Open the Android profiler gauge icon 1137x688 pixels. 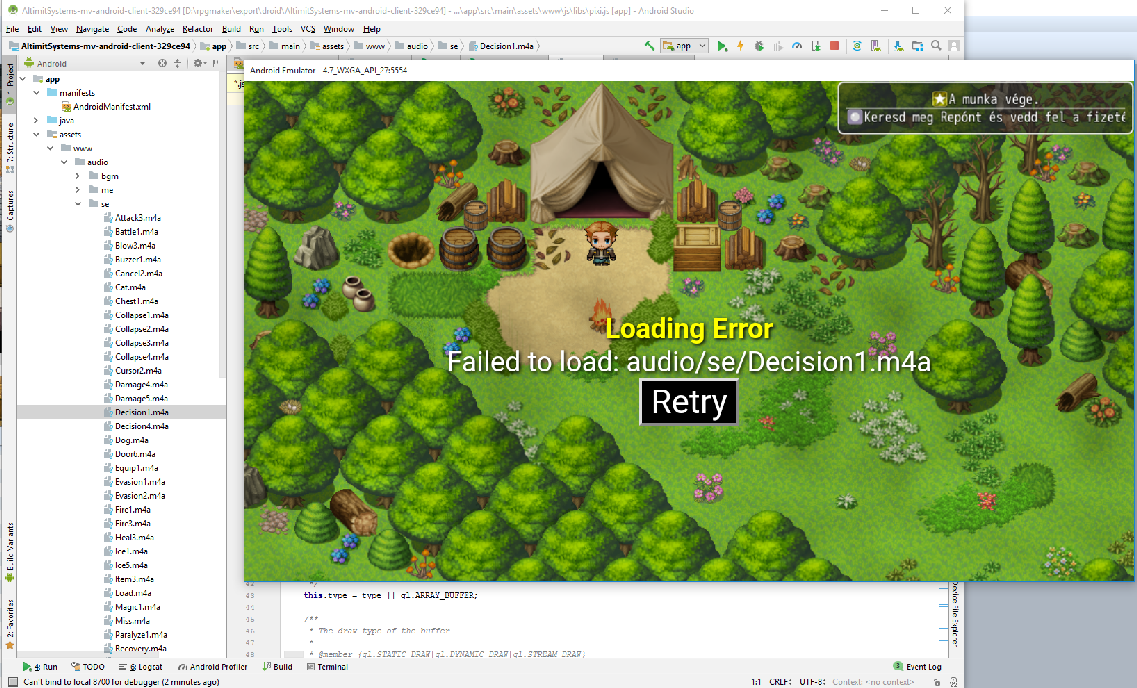coord(797,46)
